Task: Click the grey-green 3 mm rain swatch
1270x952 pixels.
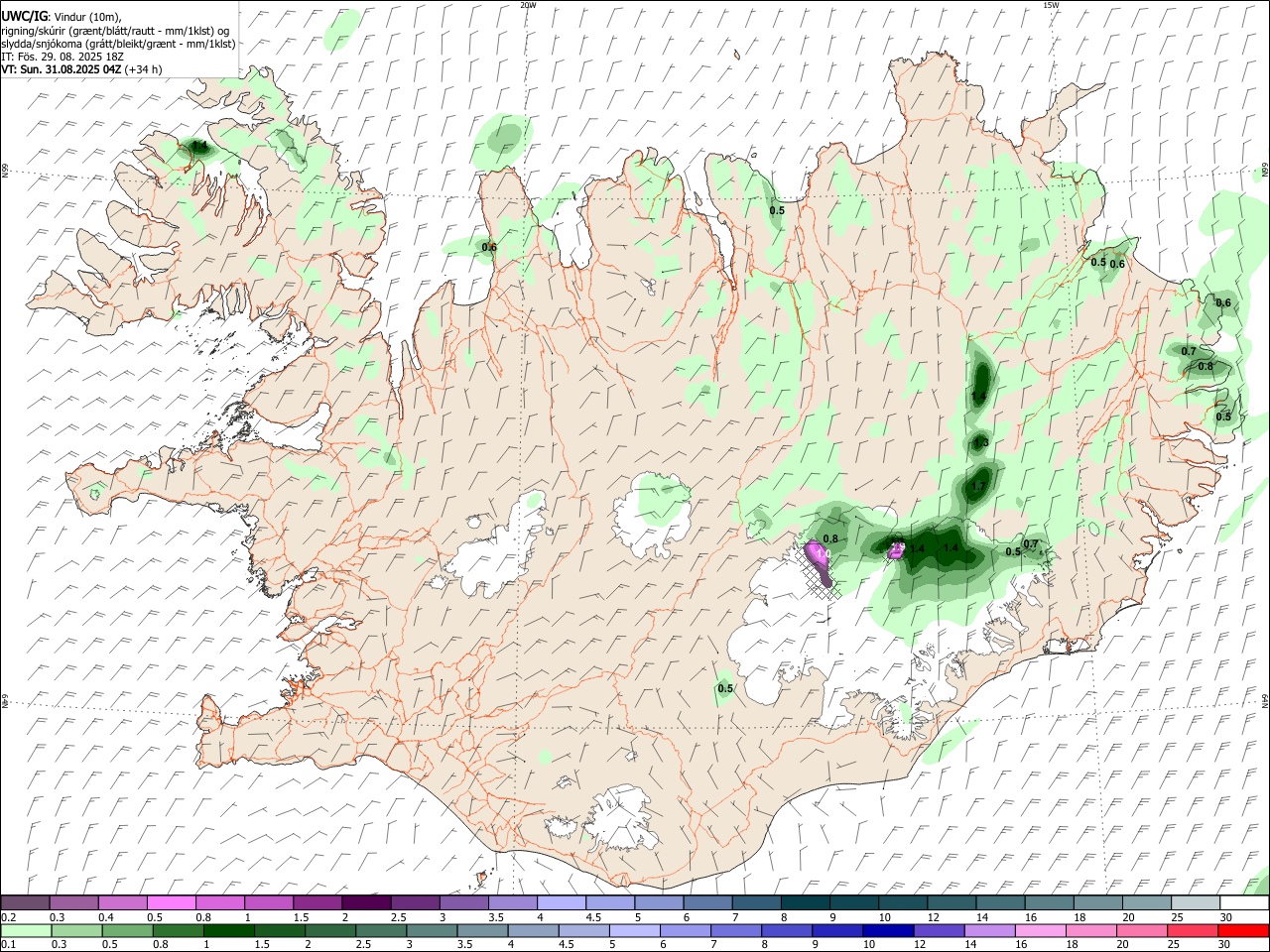Action: (x=432, y=930)
